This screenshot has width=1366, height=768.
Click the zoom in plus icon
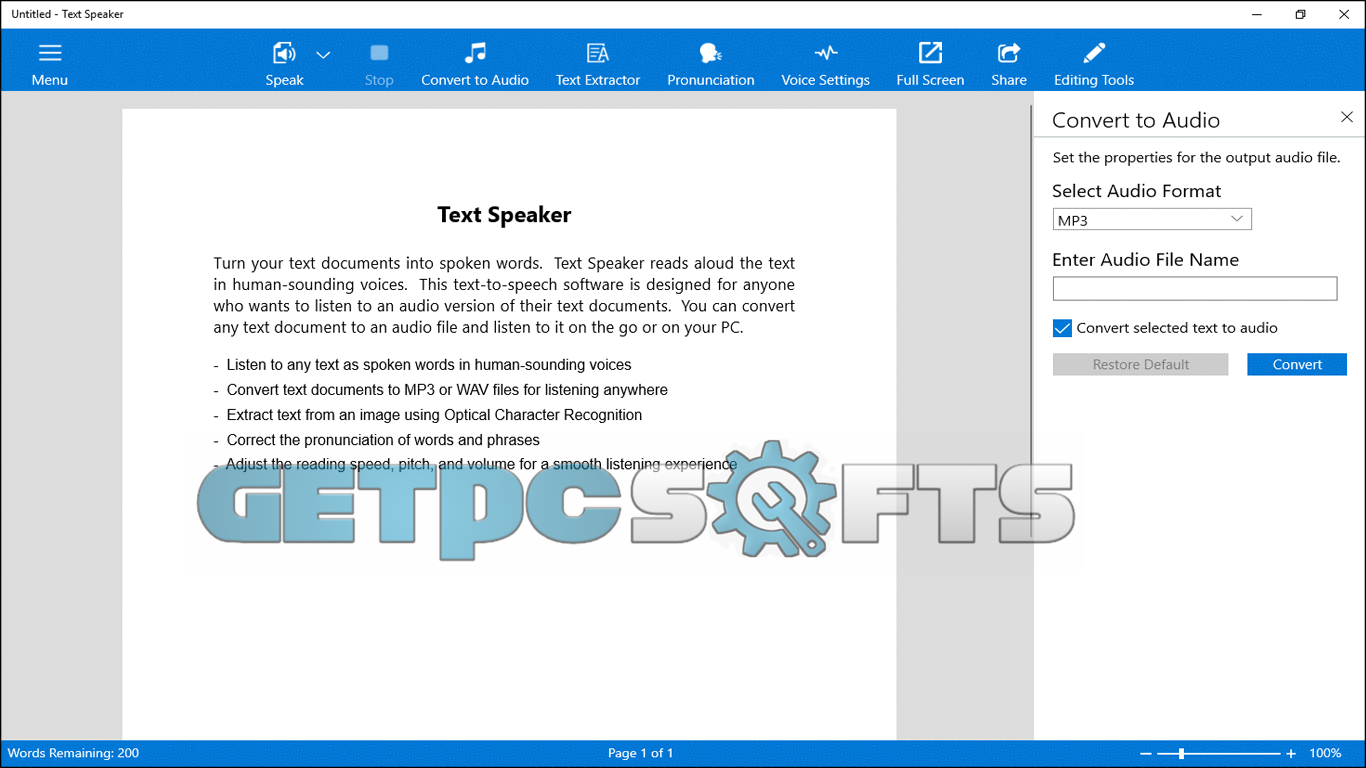point(1291,753)
